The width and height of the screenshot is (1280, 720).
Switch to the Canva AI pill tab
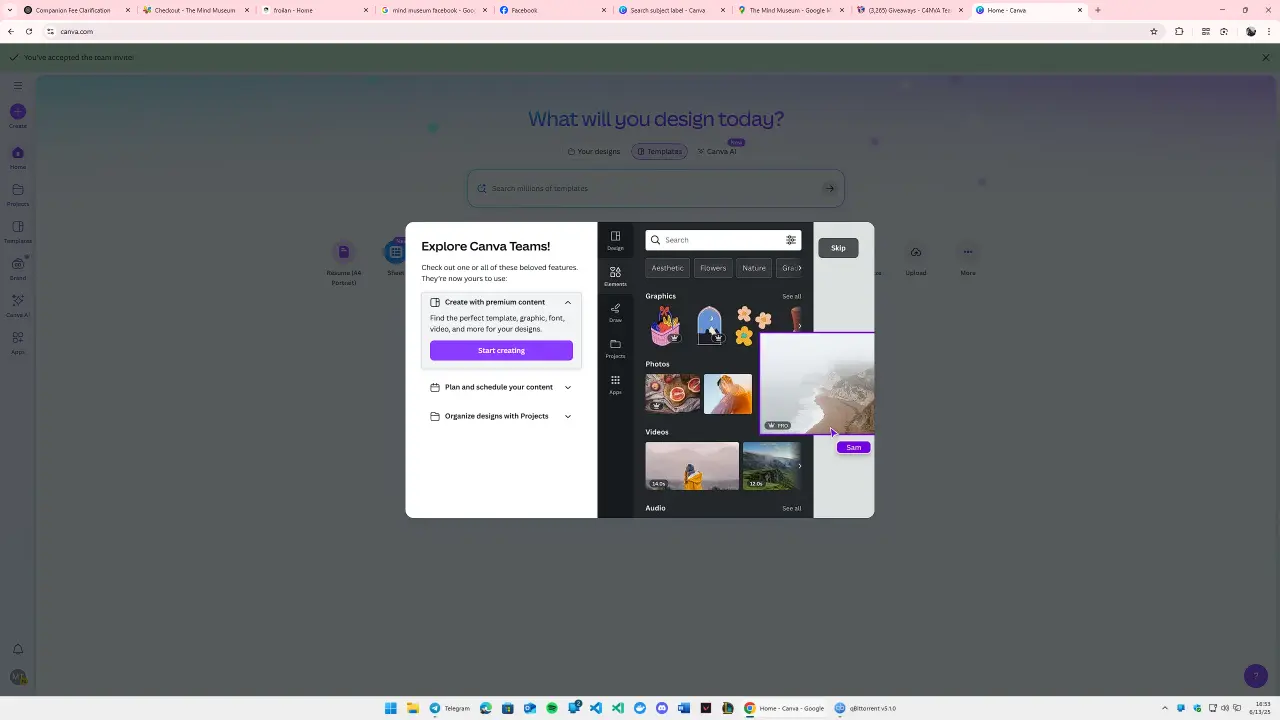click(x=717, y=151)
